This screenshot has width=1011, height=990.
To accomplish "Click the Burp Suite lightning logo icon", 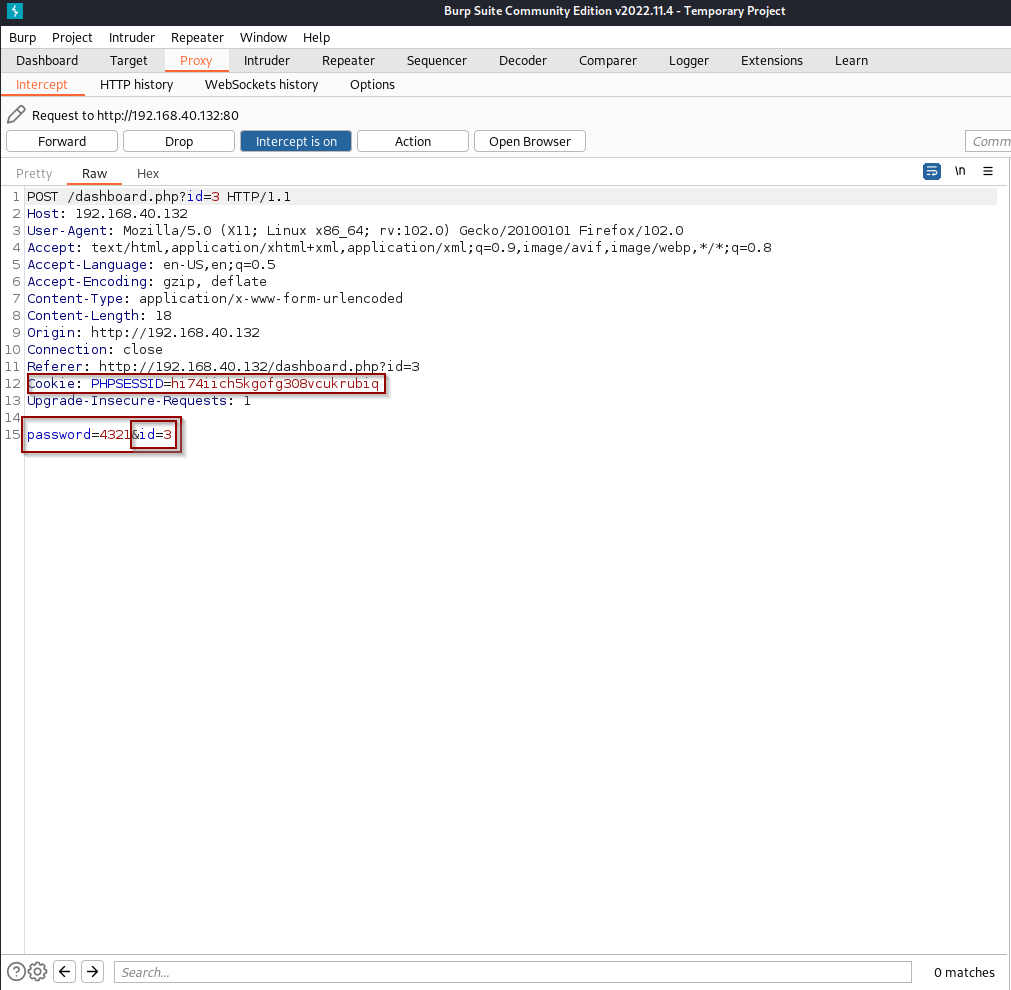I will (x=15, y=11).
